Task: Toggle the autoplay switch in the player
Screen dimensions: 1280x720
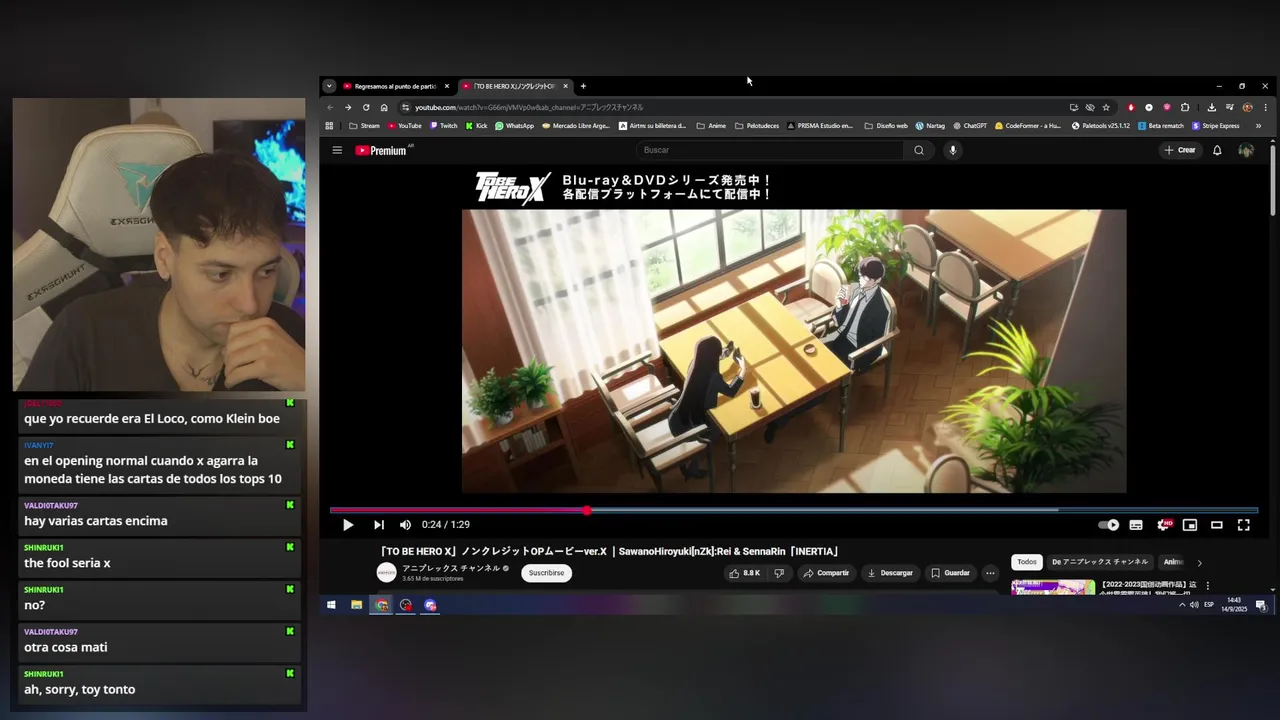Action: tap(1109, 525)
